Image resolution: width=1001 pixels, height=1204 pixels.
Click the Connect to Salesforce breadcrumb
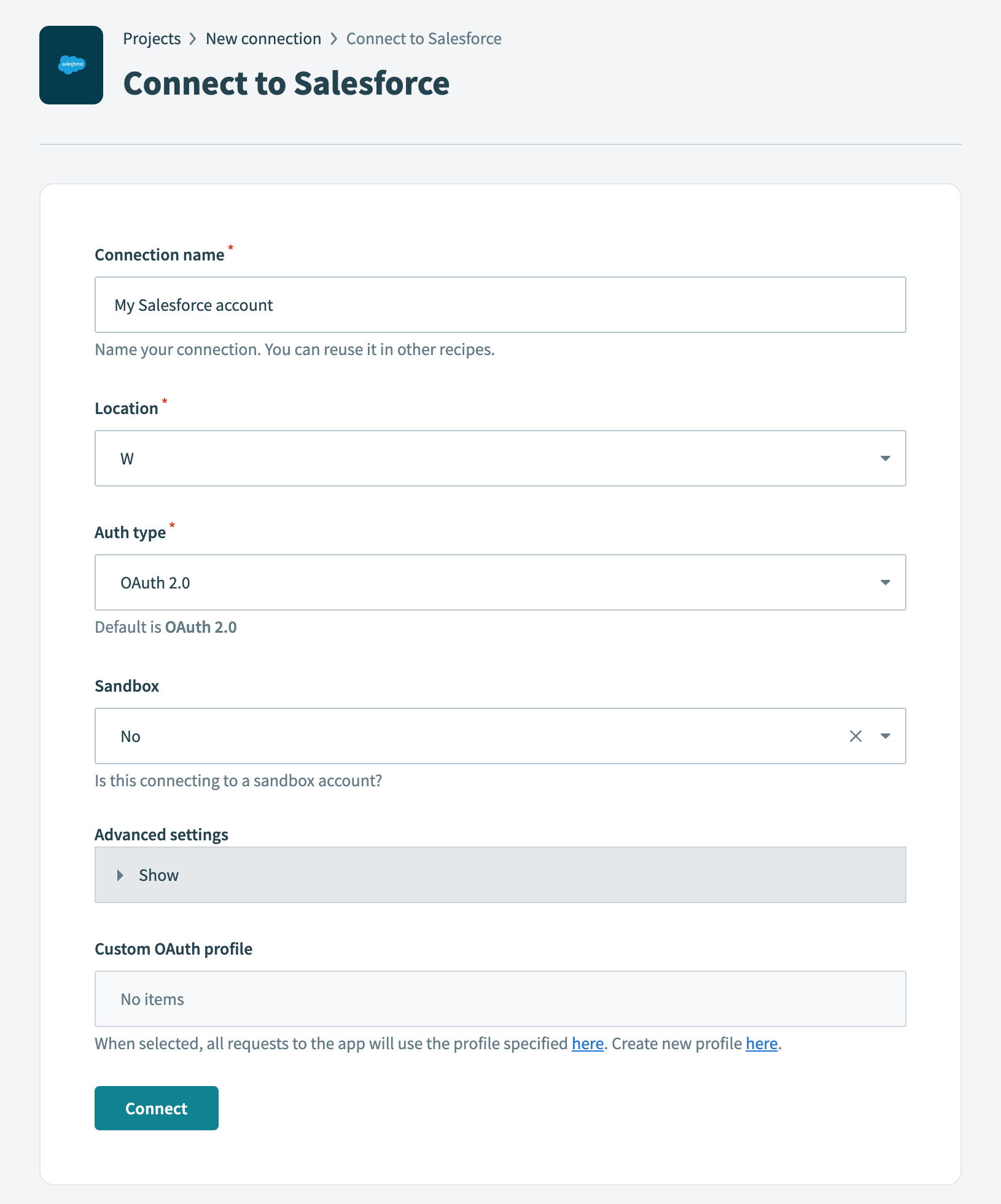[x=423, y=38]
